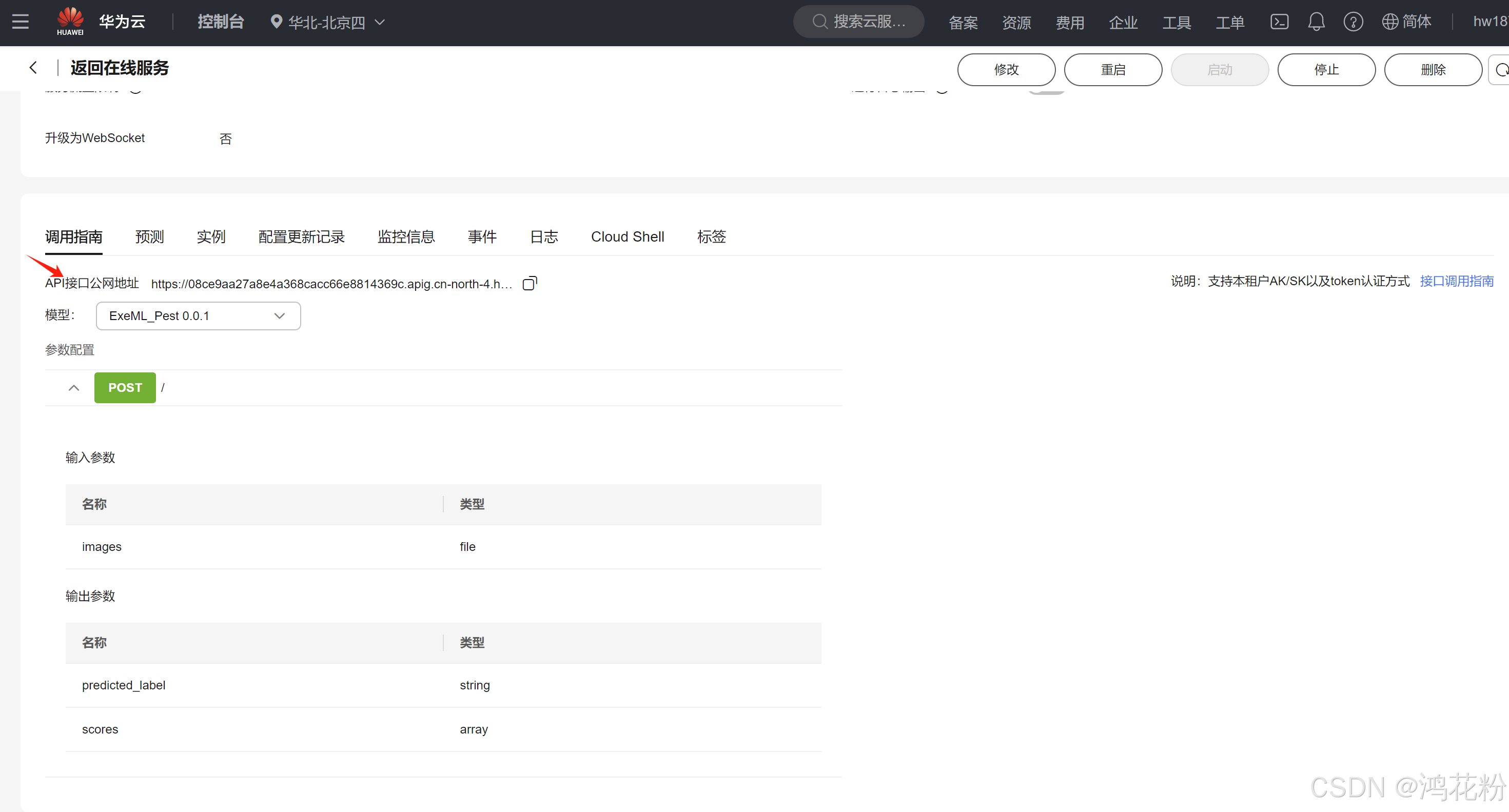Open the Cloud Shell terminal icon
Image resolution: width=1509 pixels, height=812 pixels.
[x=1279, y=22]
